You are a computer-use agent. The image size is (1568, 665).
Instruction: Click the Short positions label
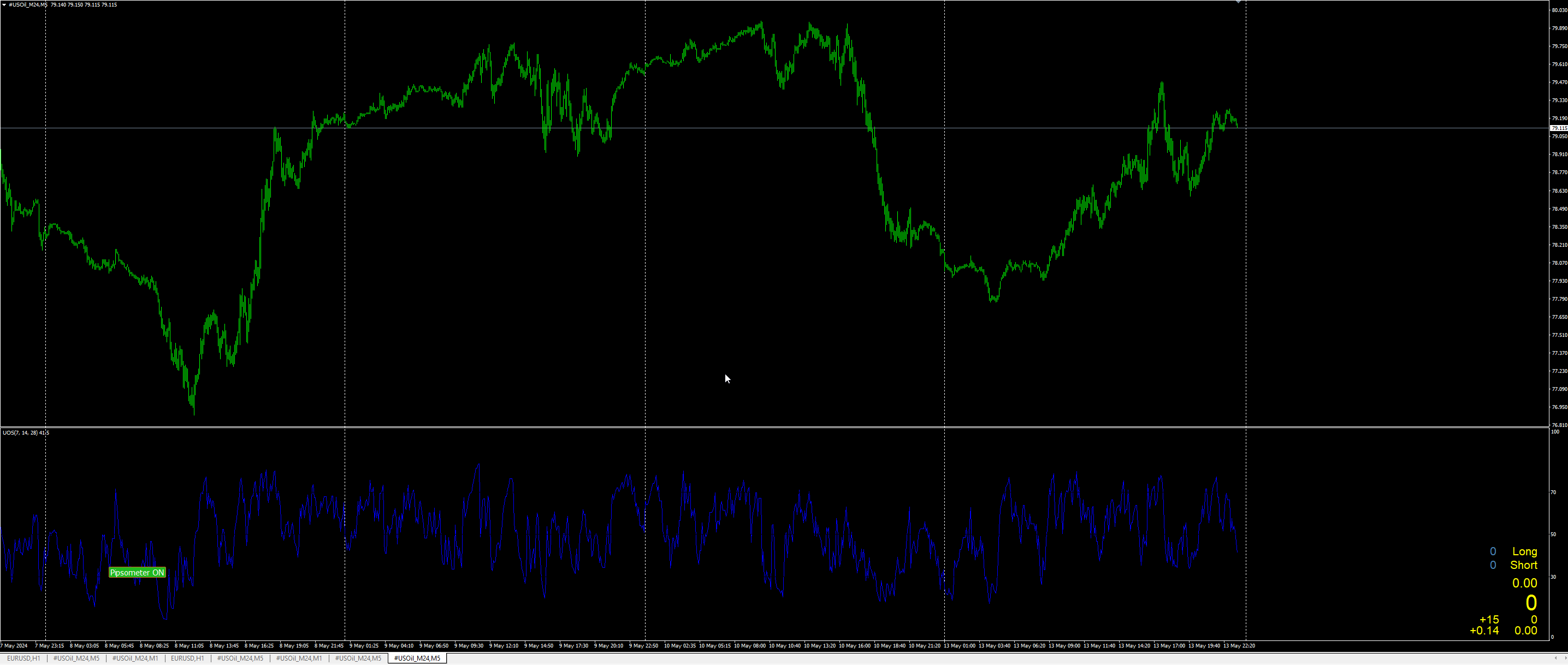click(1524, 565)
